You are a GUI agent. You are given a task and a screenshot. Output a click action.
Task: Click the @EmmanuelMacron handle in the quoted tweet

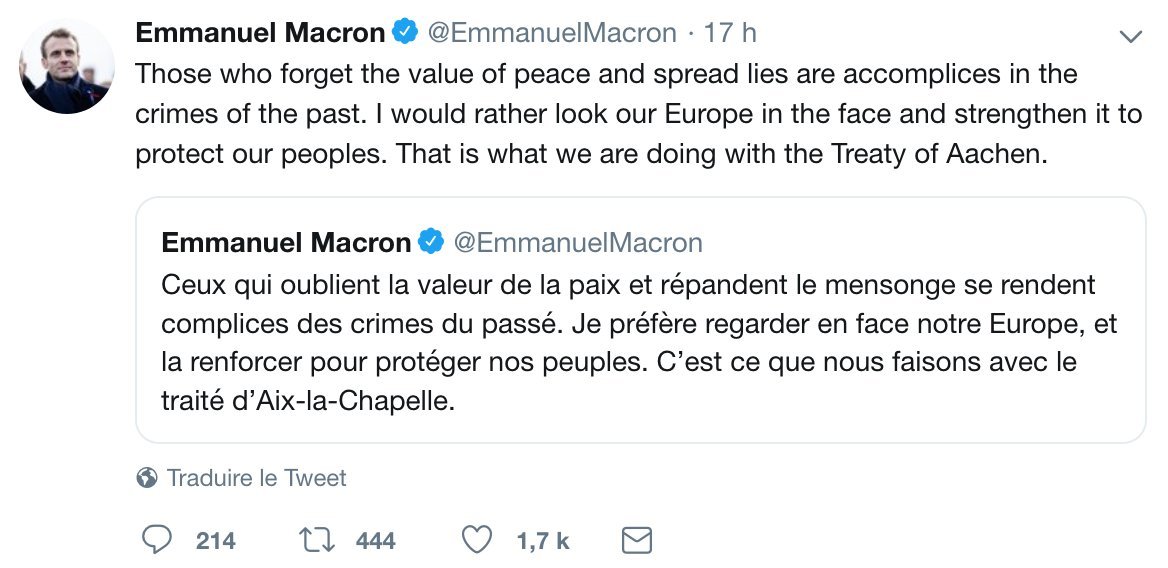click(578, 242)
